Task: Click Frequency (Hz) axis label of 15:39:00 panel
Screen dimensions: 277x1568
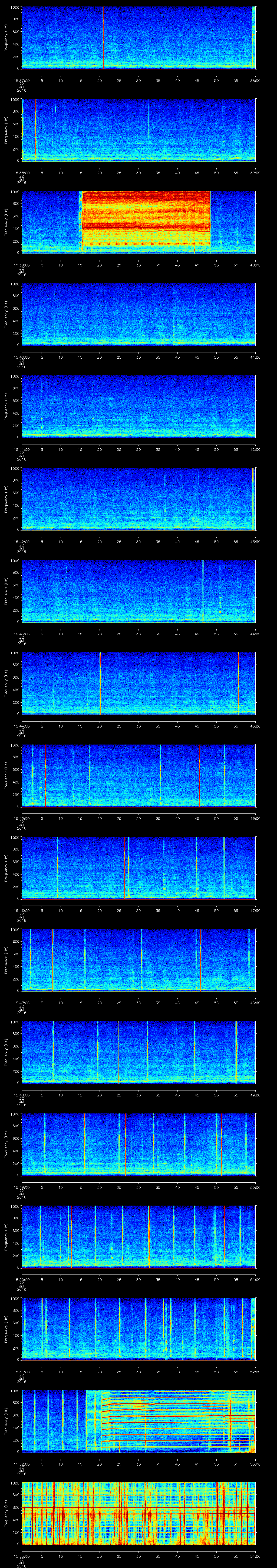Action: [x=6, y=222]
